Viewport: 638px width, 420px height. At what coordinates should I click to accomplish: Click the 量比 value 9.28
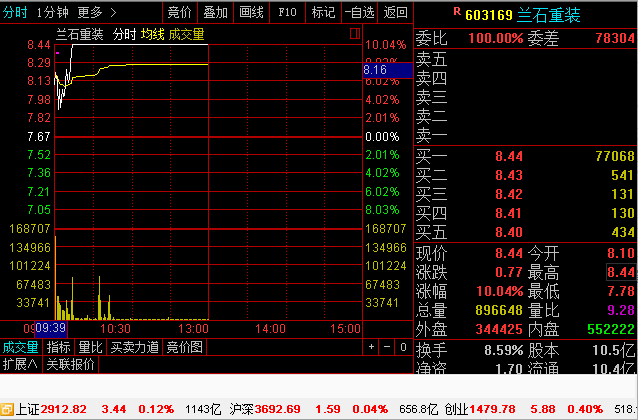621,310
